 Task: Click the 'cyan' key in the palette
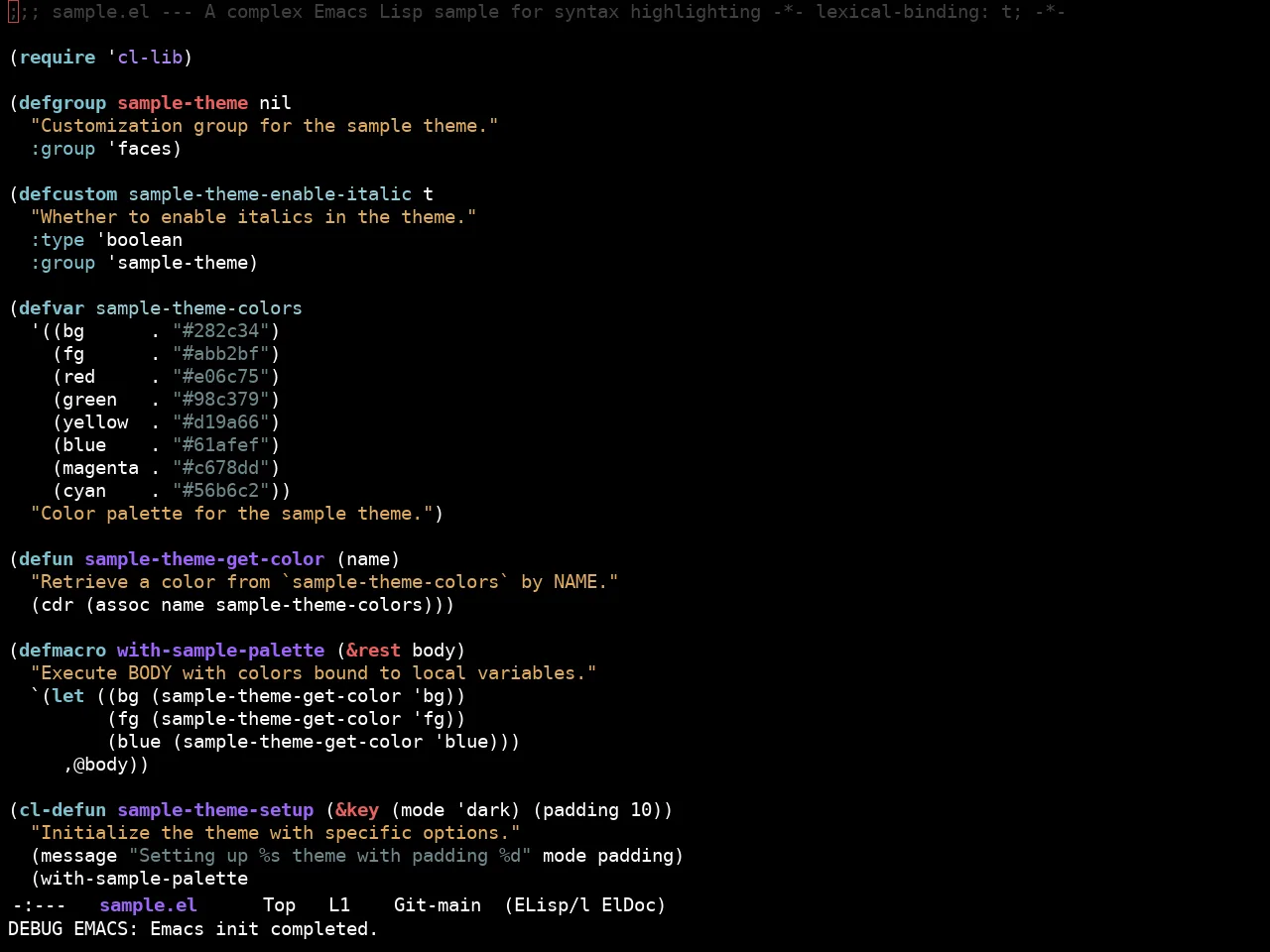pyautogui.click(x=84, y=491)
